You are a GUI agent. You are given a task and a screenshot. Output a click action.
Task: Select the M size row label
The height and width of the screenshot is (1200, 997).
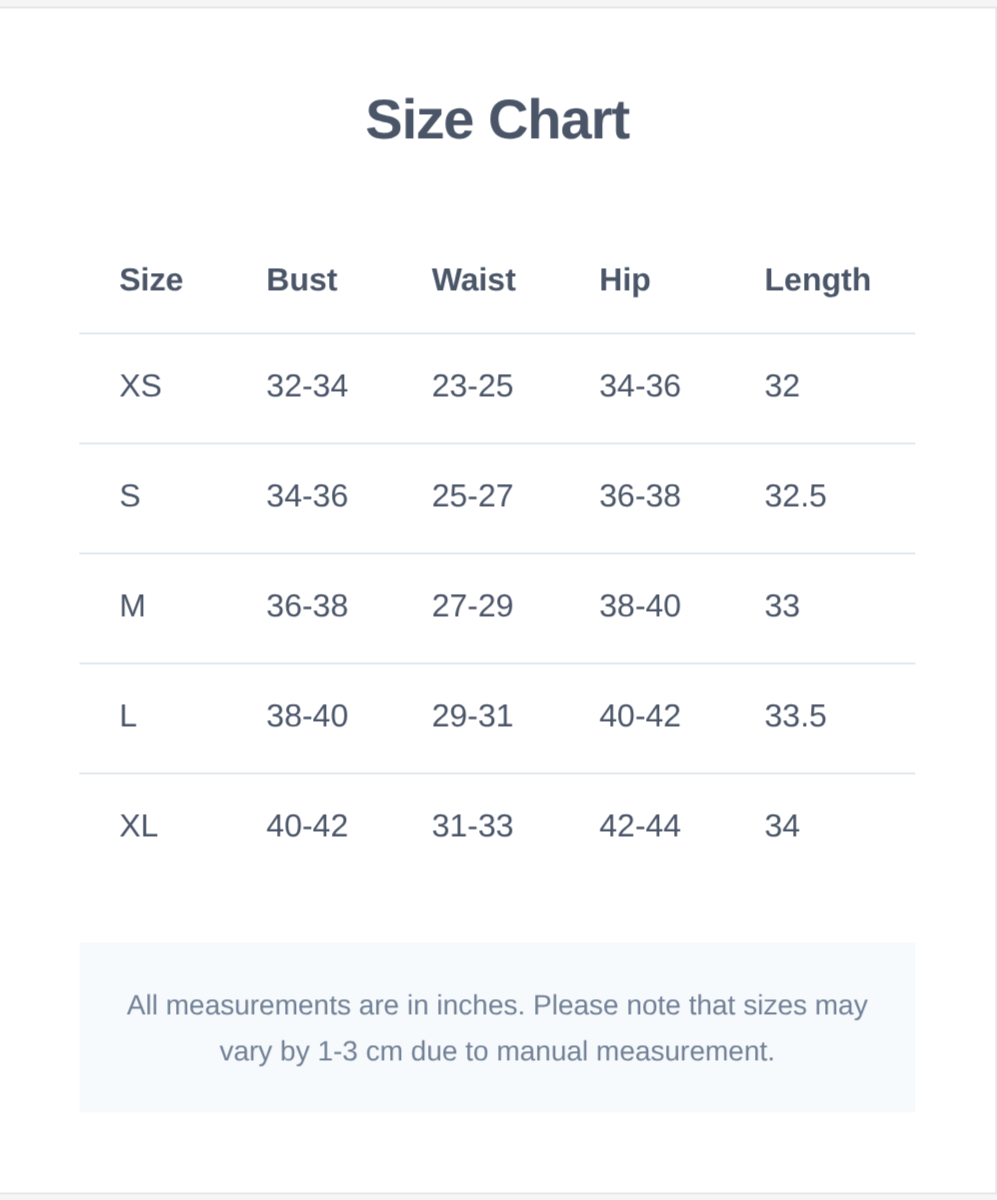(132, 606)
